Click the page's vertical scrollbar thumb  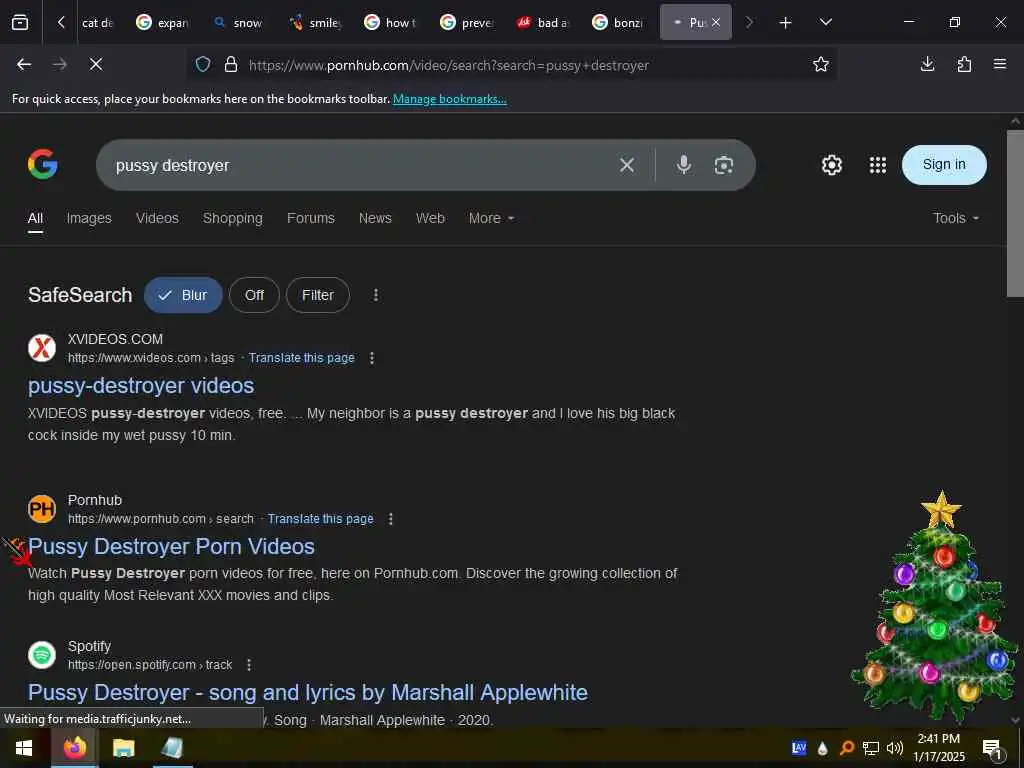[x=1015, y=213]
